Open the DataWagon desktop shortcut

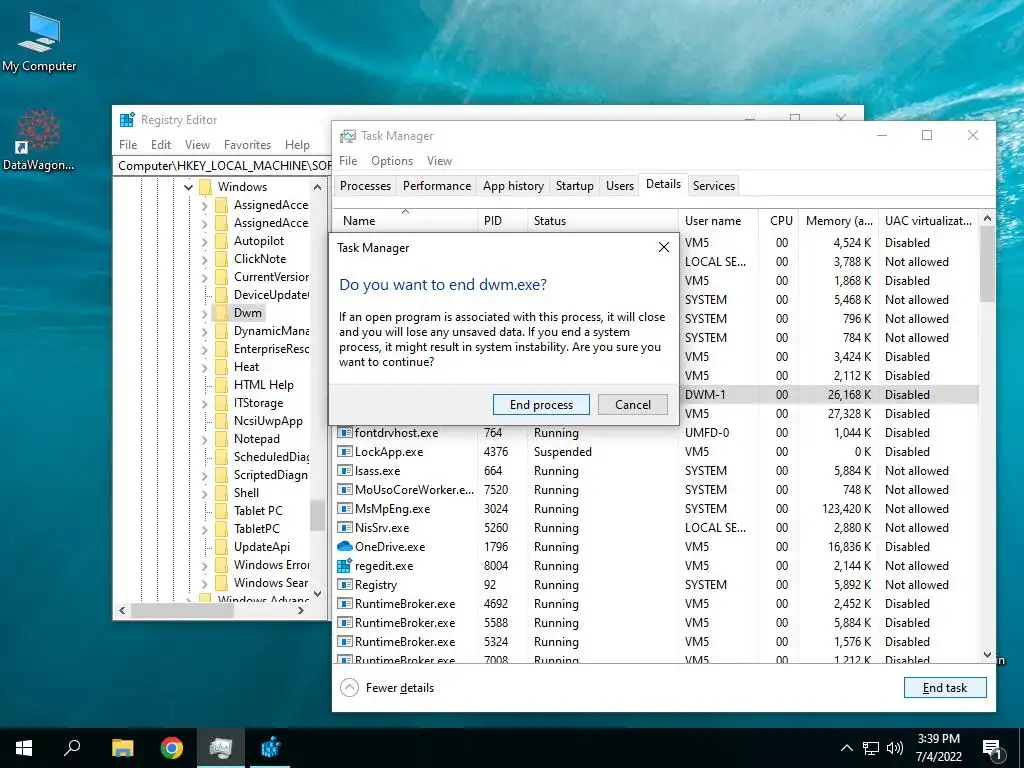click(x=38, y=140)
